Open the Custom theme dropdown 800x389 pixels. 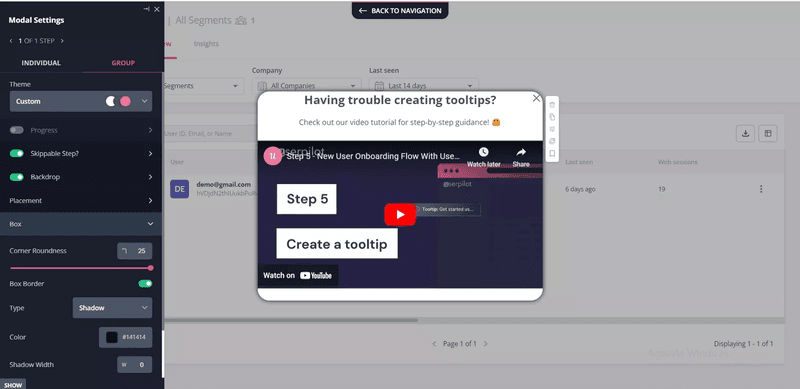tap(81, 101)
